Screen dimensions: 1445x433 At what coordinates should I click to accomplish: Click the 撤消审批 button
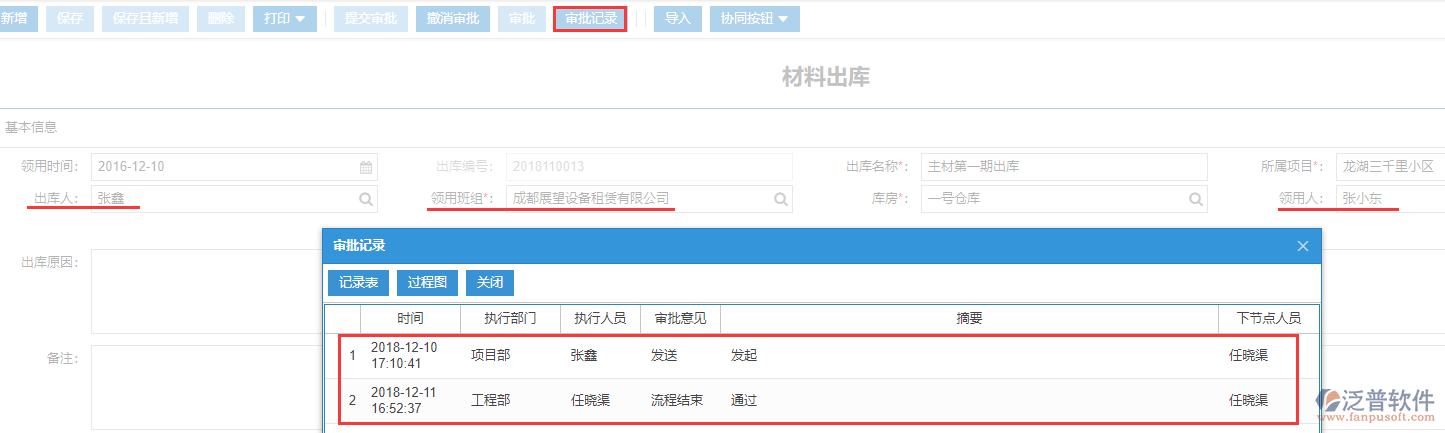click(x=452, y=19)
